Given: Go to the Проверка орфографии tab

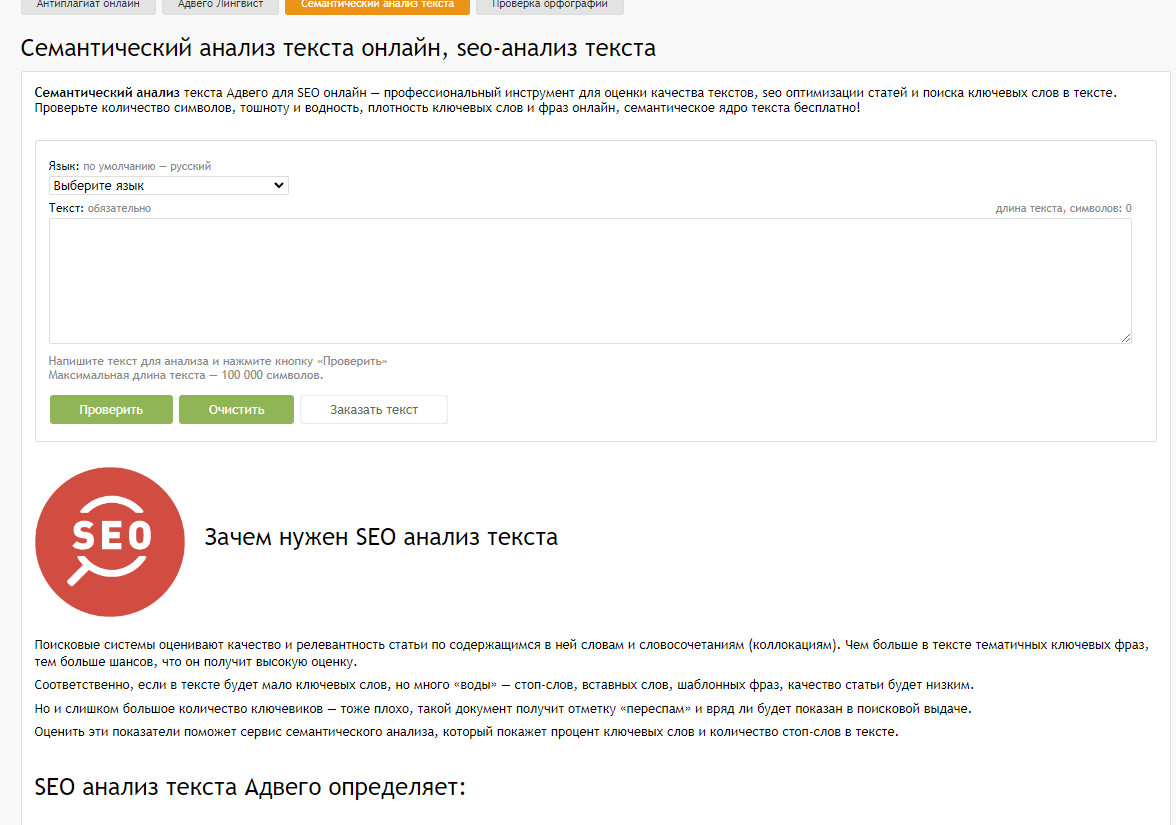Looking at the screenshot, I should tap(549, 5).
